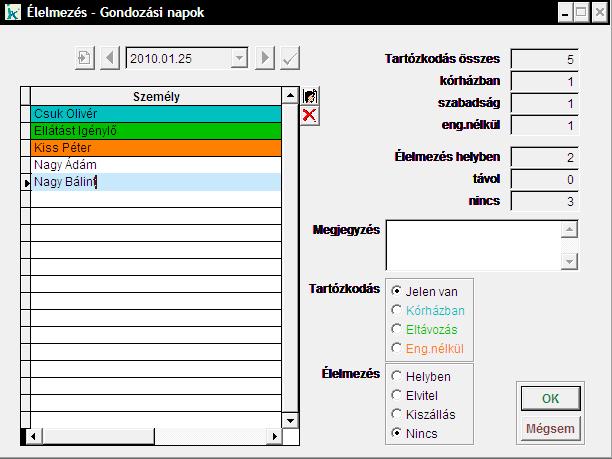Click the add person icon beside list
Viewport: 612px width, 459px height.
tap(310, 96)
